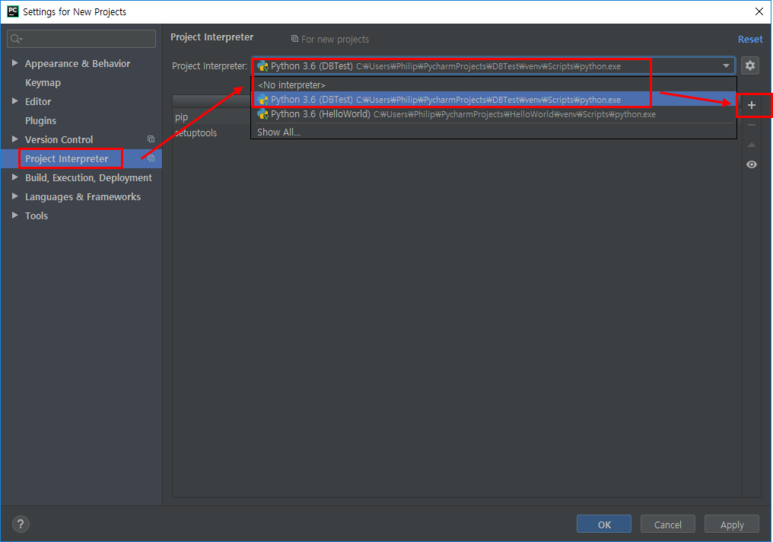Click the Python icon on the HelloWorld entry
The image size is (773, 542).
coord(263,114)
